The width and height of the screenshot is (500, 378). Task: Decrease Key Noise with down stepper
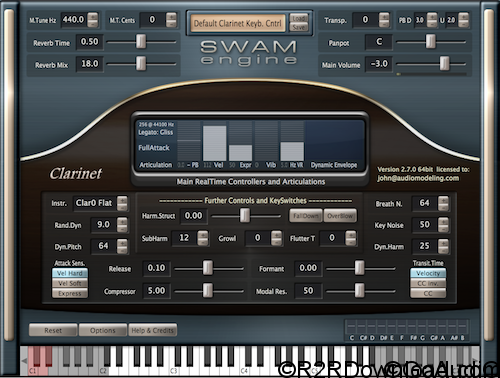pyautogui.click(x=443, y=228)
